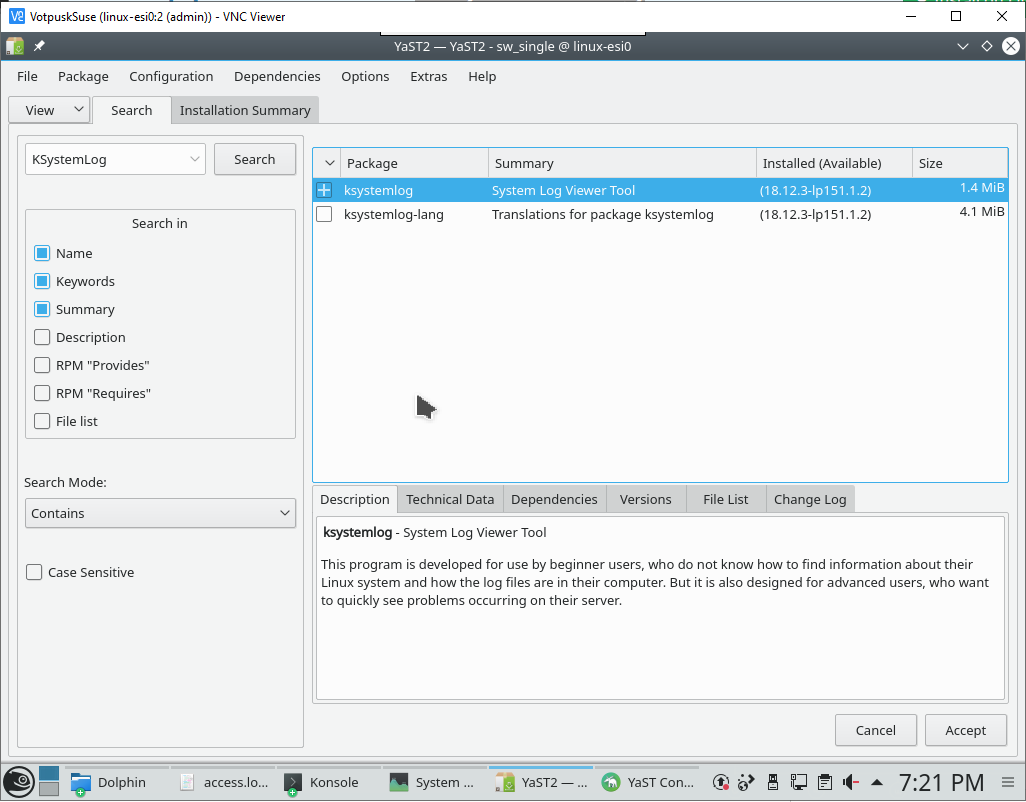Disable the Keywords search checkbox
The height and width of the screenshot is (802, 1026).
[x=42, y=281]
